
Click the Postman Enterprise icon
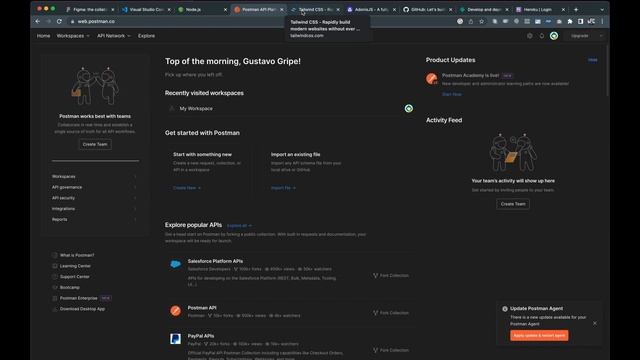[55, 298]
